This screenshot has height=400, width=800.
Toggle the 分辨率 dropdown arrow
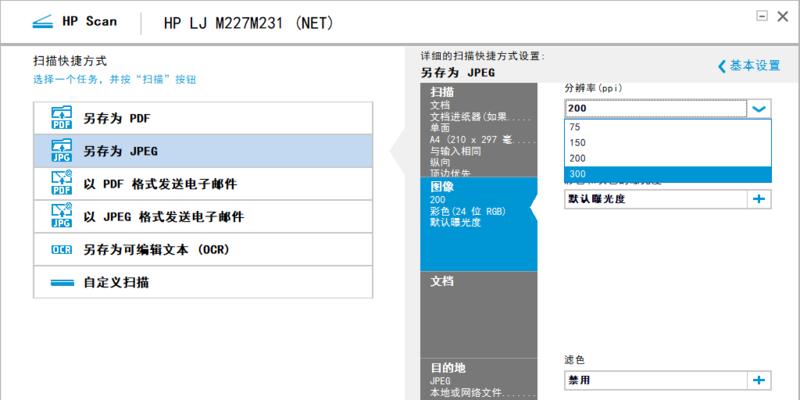point(759,109)
